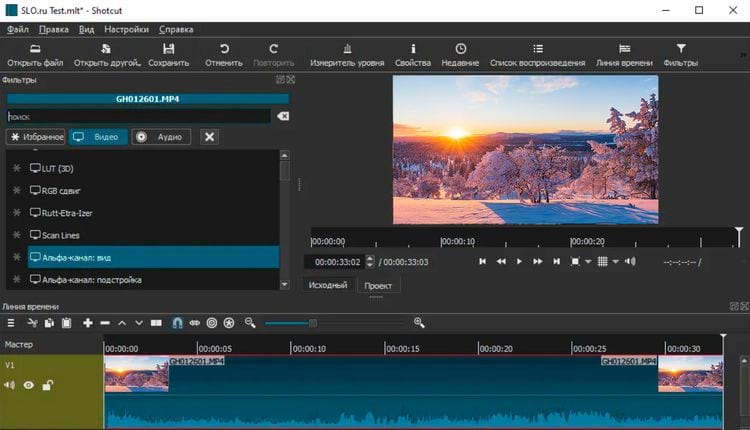Lock the V1 track
This screenshot has height=430, width=750.
click(x=47, y=385)
